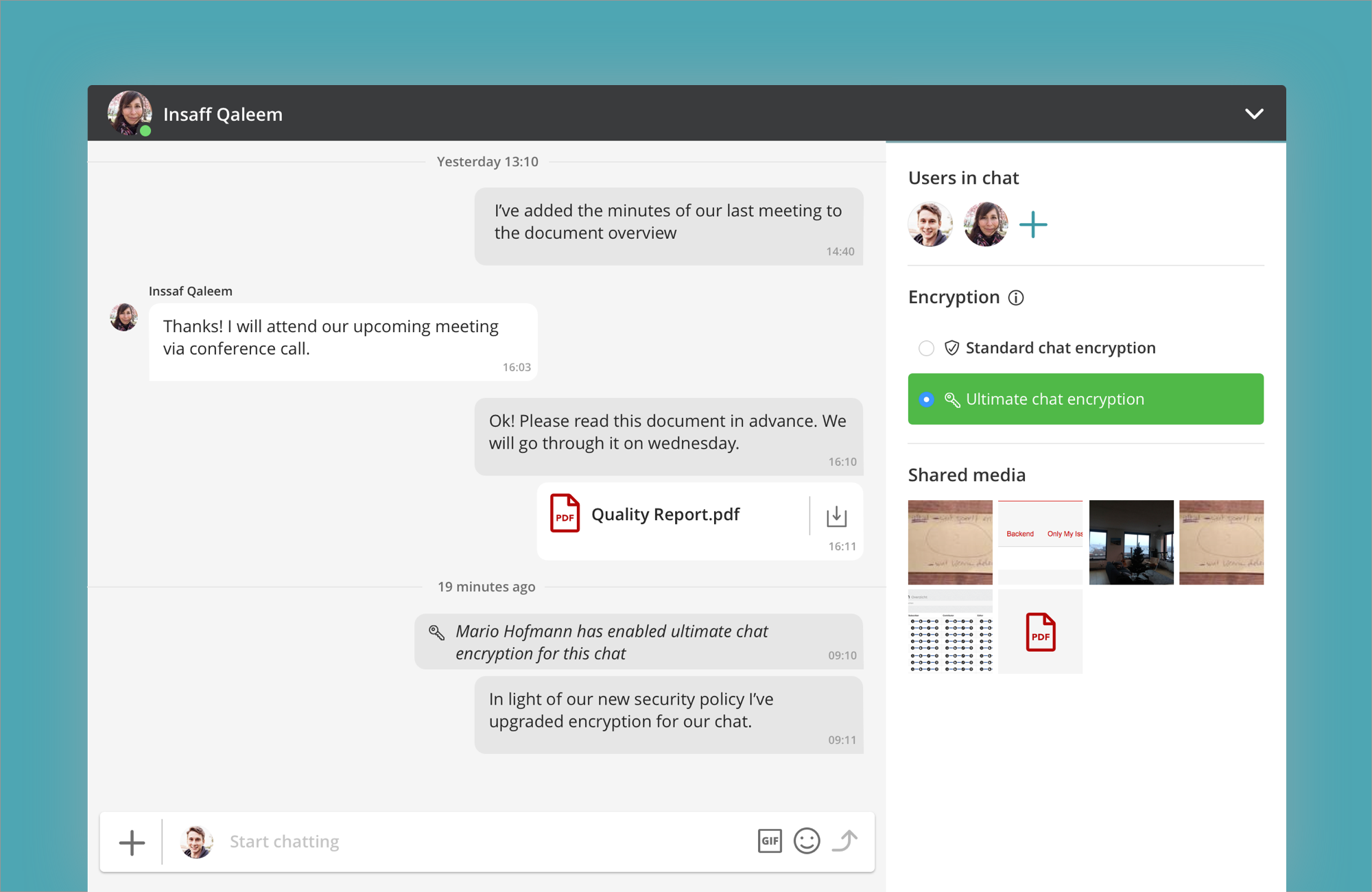Viewport: 1372px width, 892px height.
Task: Click Insaff Qaleem's header profile picture
Action: [129, 113]
